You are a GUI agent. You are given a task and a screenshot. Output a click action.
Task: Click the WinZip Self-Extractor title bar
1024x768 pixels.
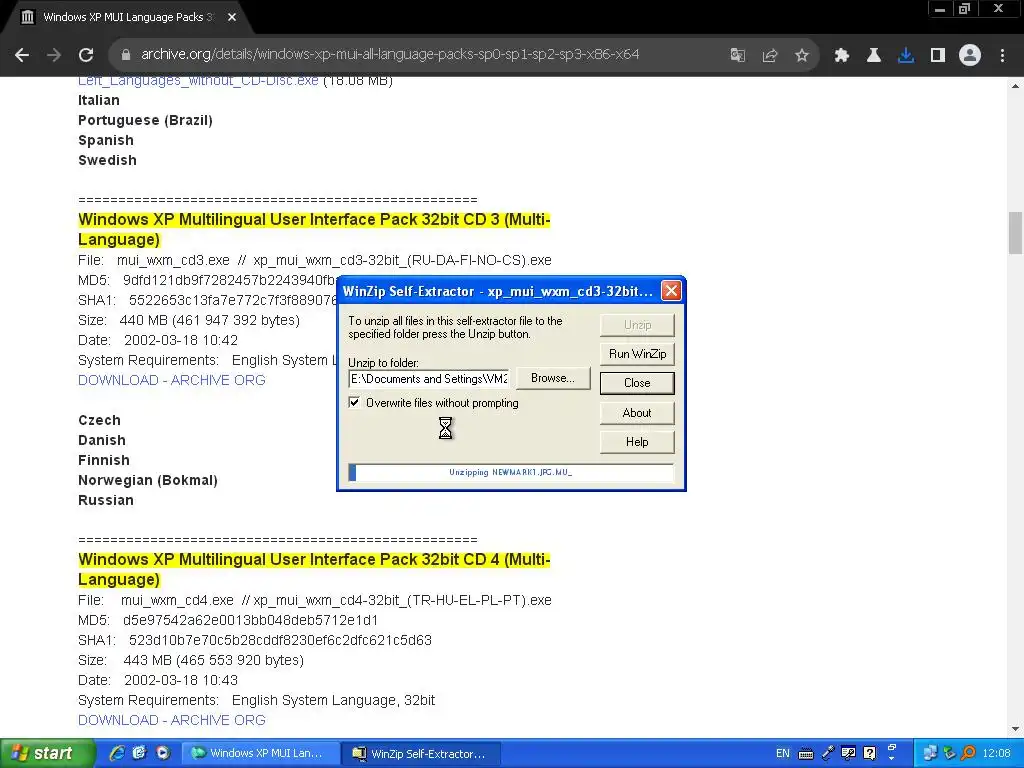(x=498, y=291)
